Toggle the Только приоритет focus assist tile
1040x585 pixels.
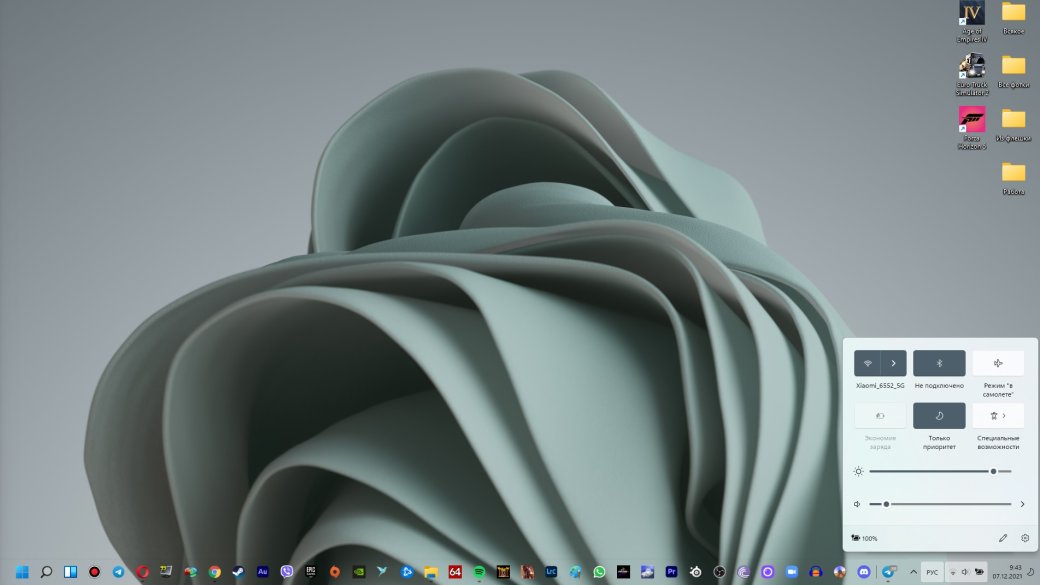(939, 416)
